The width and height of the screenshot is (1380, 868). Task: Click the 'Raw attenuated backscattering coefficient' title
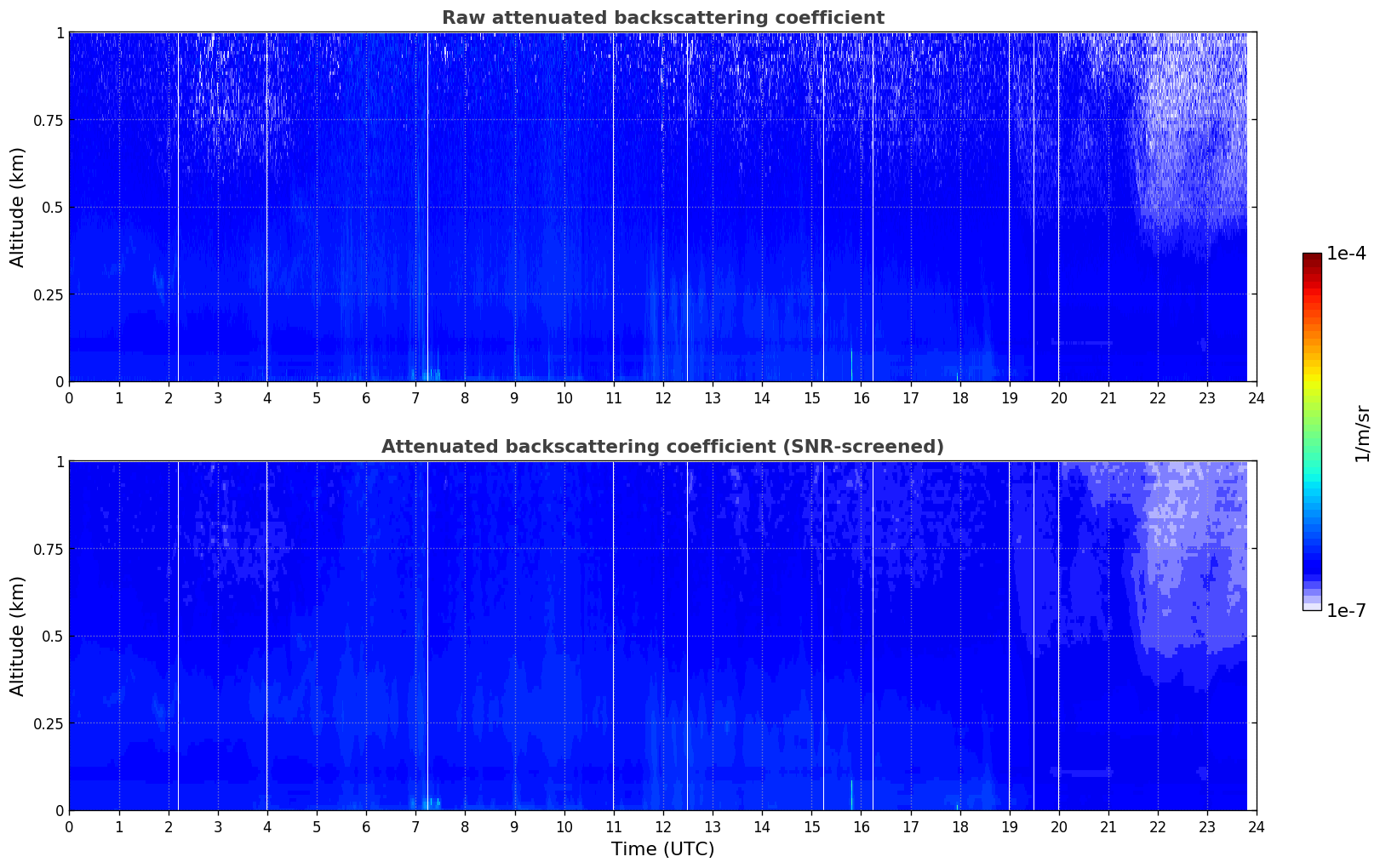(x=662, y=18)
